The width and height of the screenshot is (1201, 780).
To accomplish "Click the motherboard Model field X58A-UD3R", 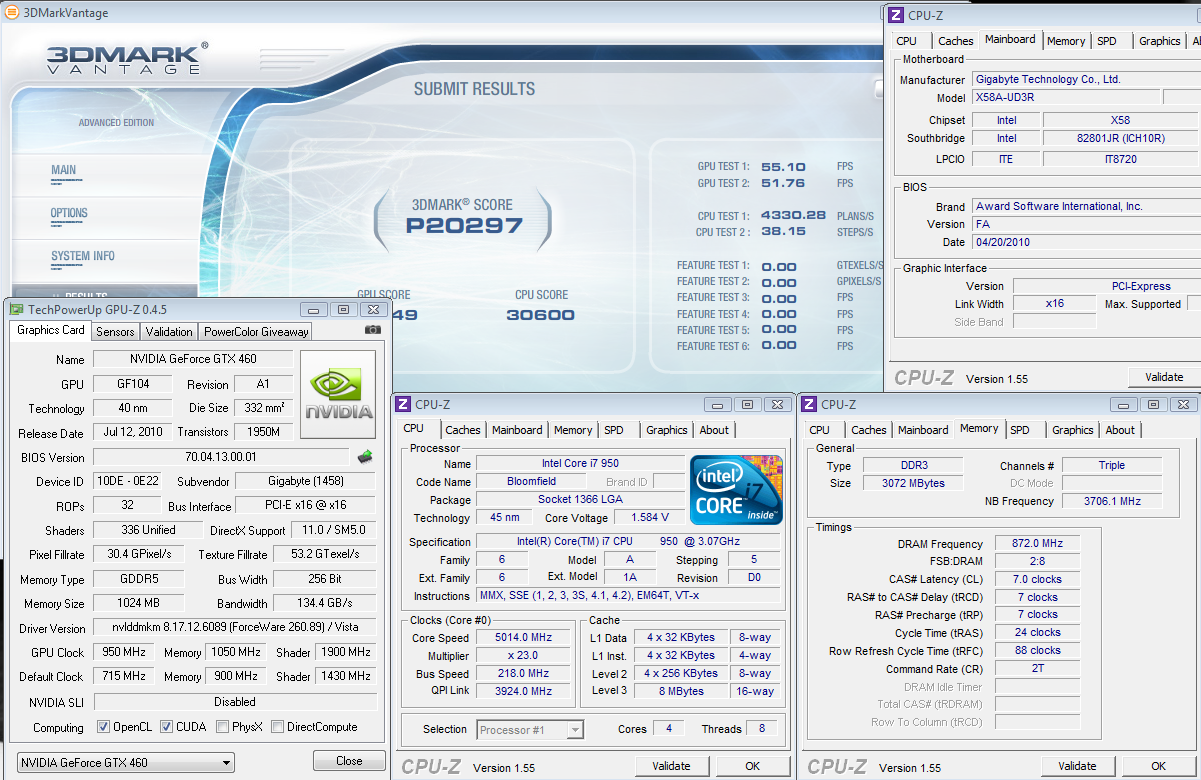I will pos(1066,98).
